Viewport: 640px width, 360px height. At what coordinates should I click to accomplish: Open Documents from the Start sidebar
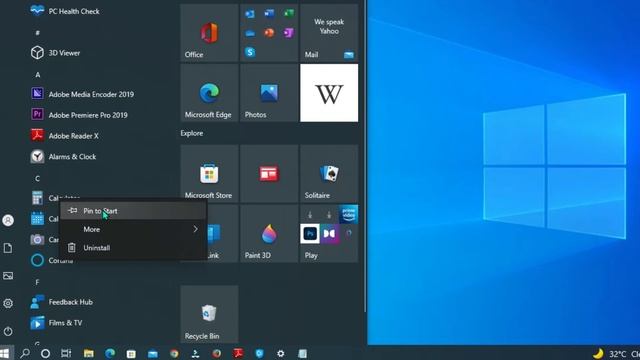point(8,248)
